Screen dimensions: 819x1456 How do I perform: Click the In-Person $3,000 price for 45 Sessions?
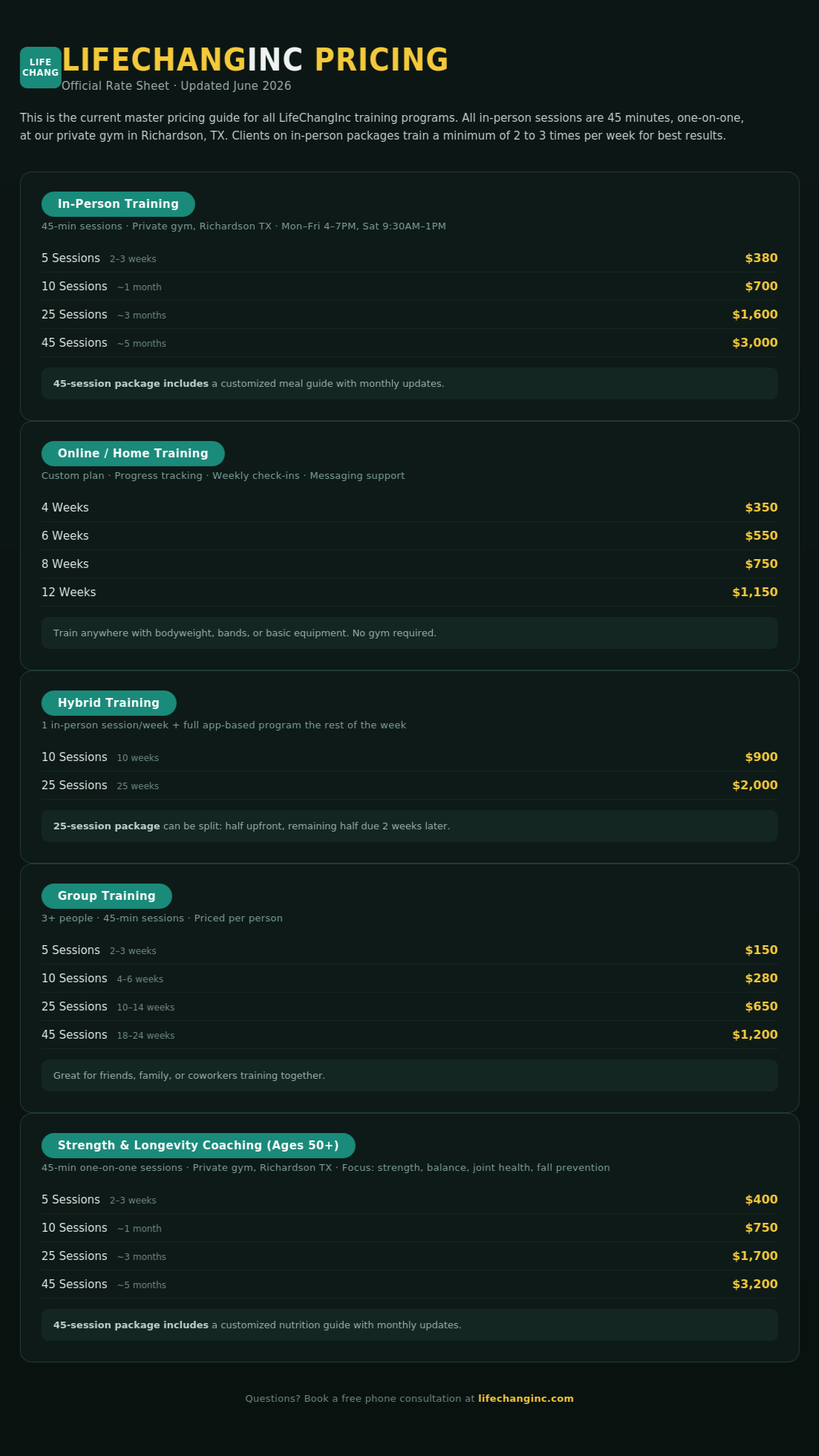(x=754, y=343)
